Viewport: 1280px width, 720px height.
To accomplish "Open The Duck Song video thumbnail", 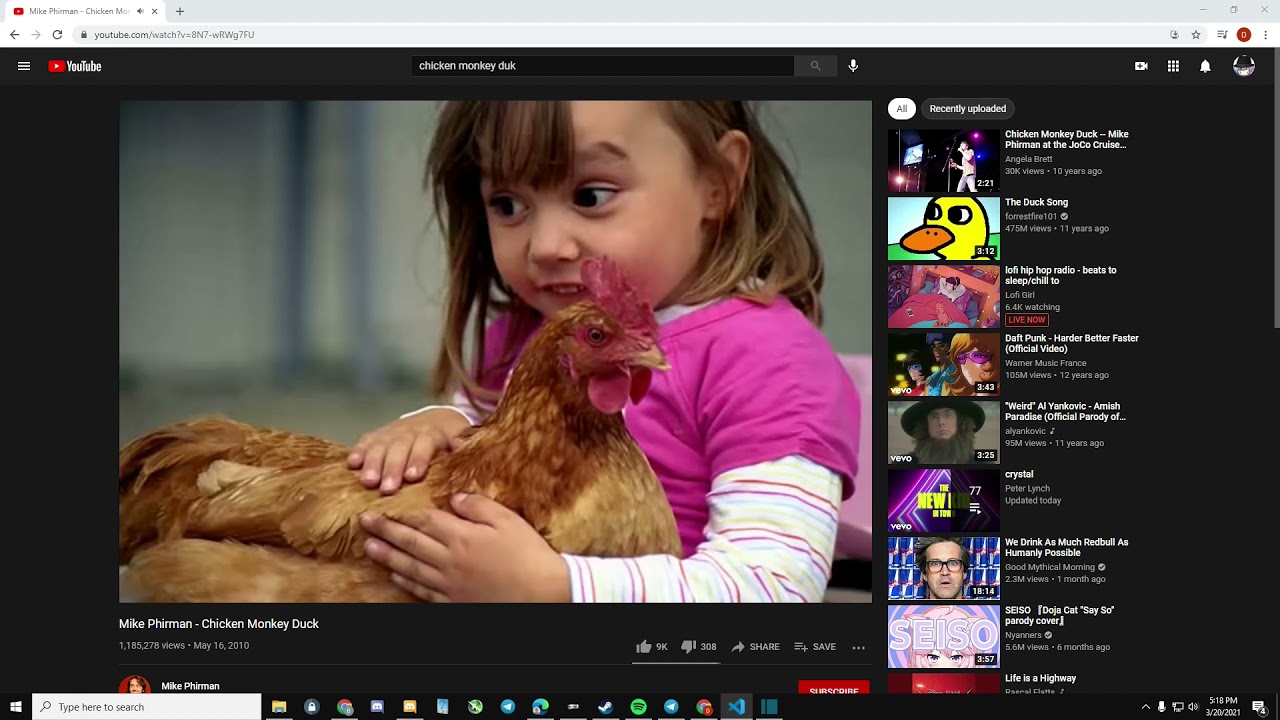I will (x=944, y=228).
